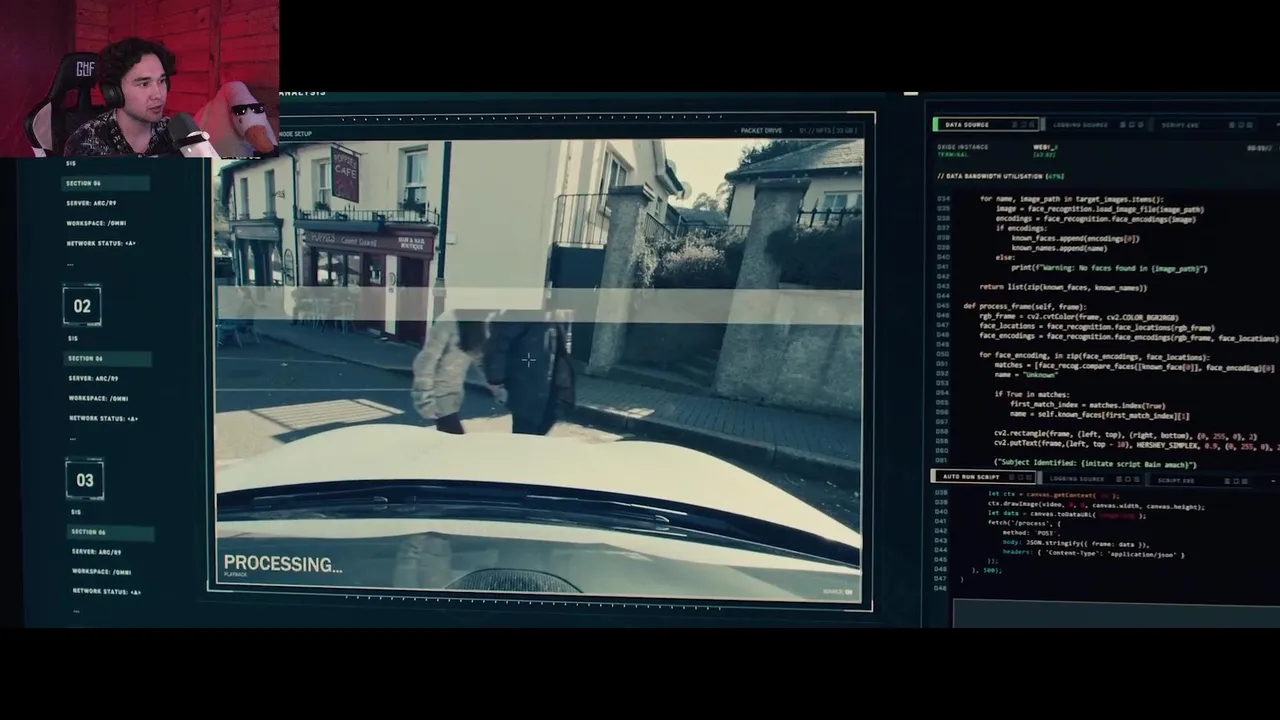The image size is (1280, 720).
Task: Select the 02 node box icon
Action: point(82,306)
